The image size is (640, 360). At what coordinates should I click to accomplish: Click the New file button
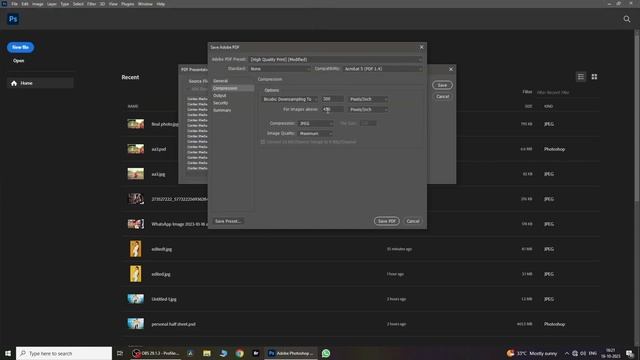20,47
